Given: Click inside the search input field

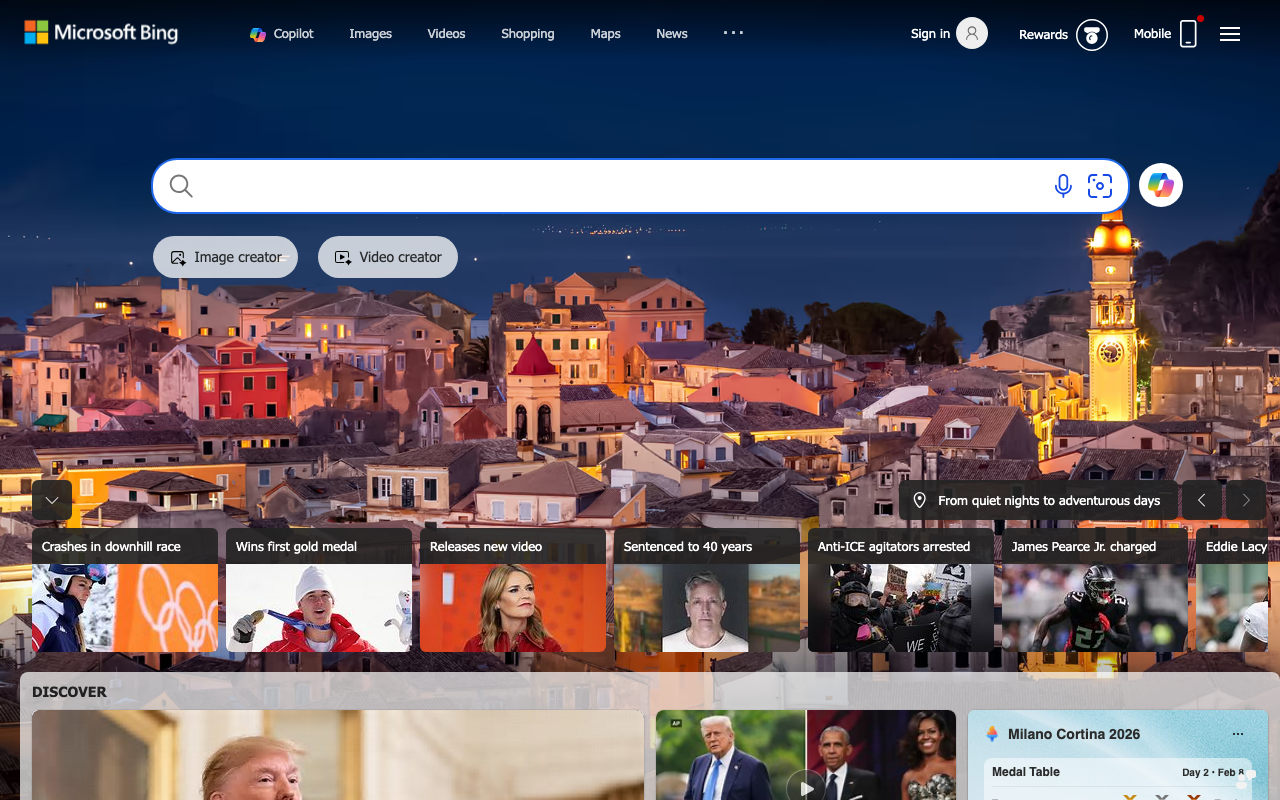Looking at the screenshot, I should coord(600,185).
